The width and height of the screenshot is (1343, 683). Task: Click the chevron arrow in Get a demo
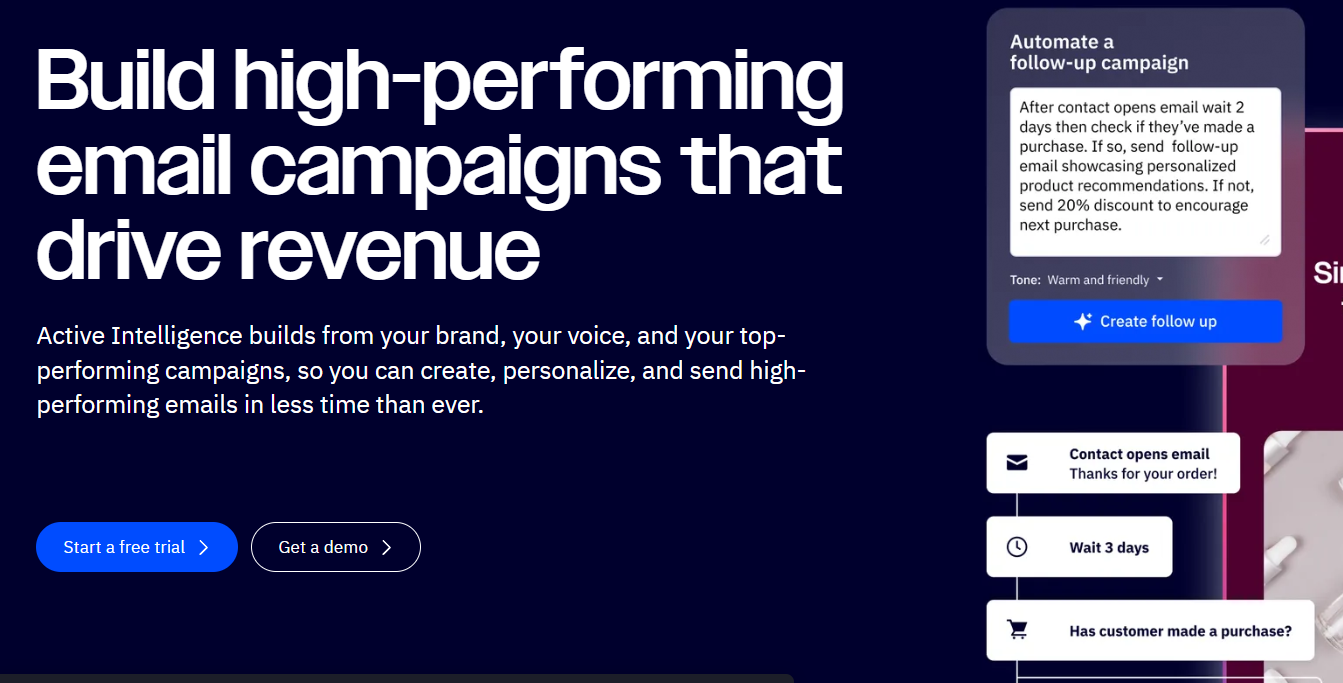[386, 547]
